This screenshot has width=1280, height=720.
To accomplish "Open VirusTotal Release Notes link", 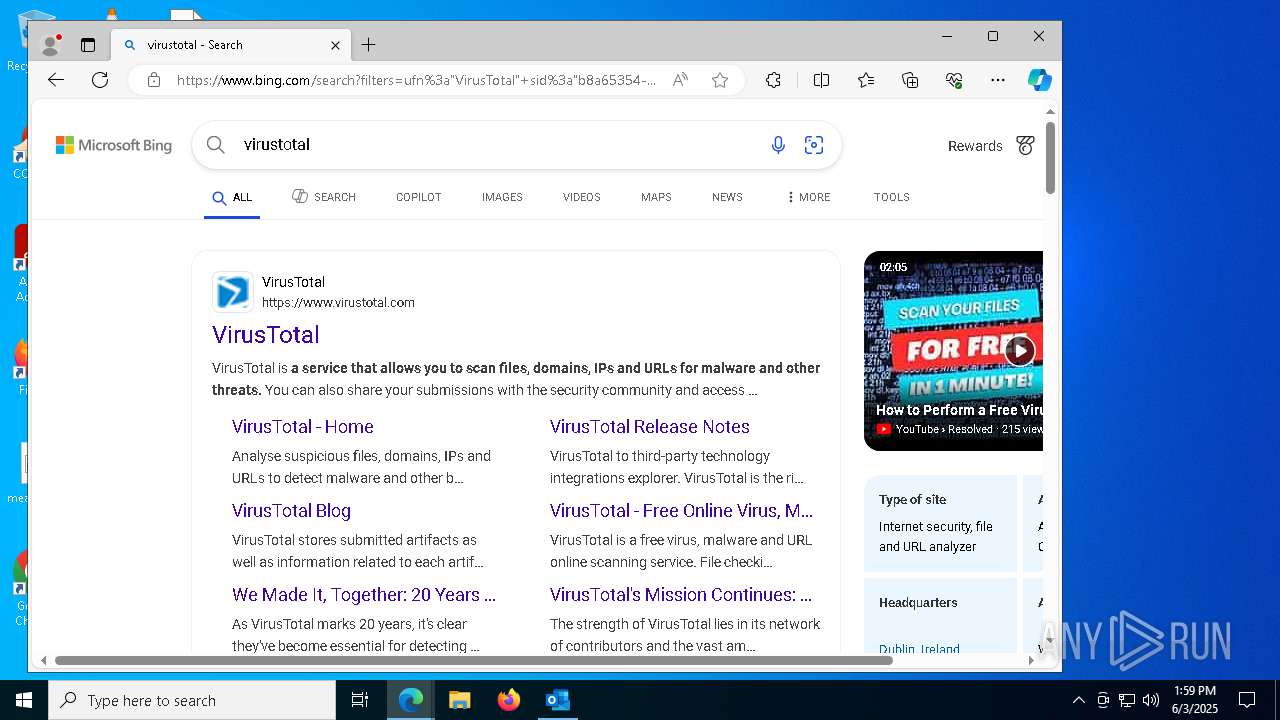I will [650, 427].
